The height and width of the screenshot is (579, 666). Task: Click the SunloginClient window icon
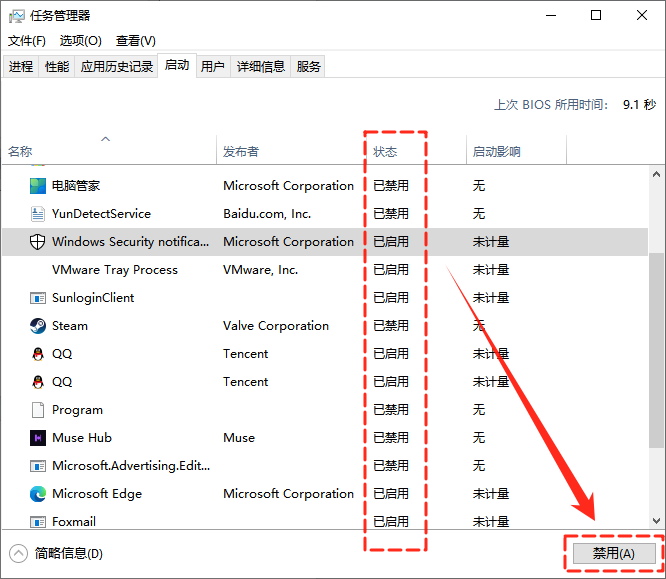tap(38, 298)
